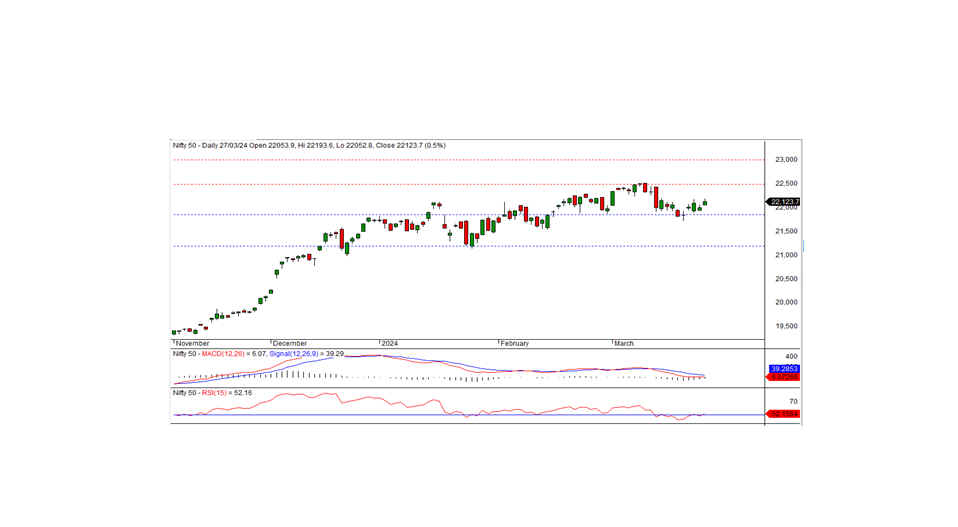Click the March date axis label

[624, 344]
